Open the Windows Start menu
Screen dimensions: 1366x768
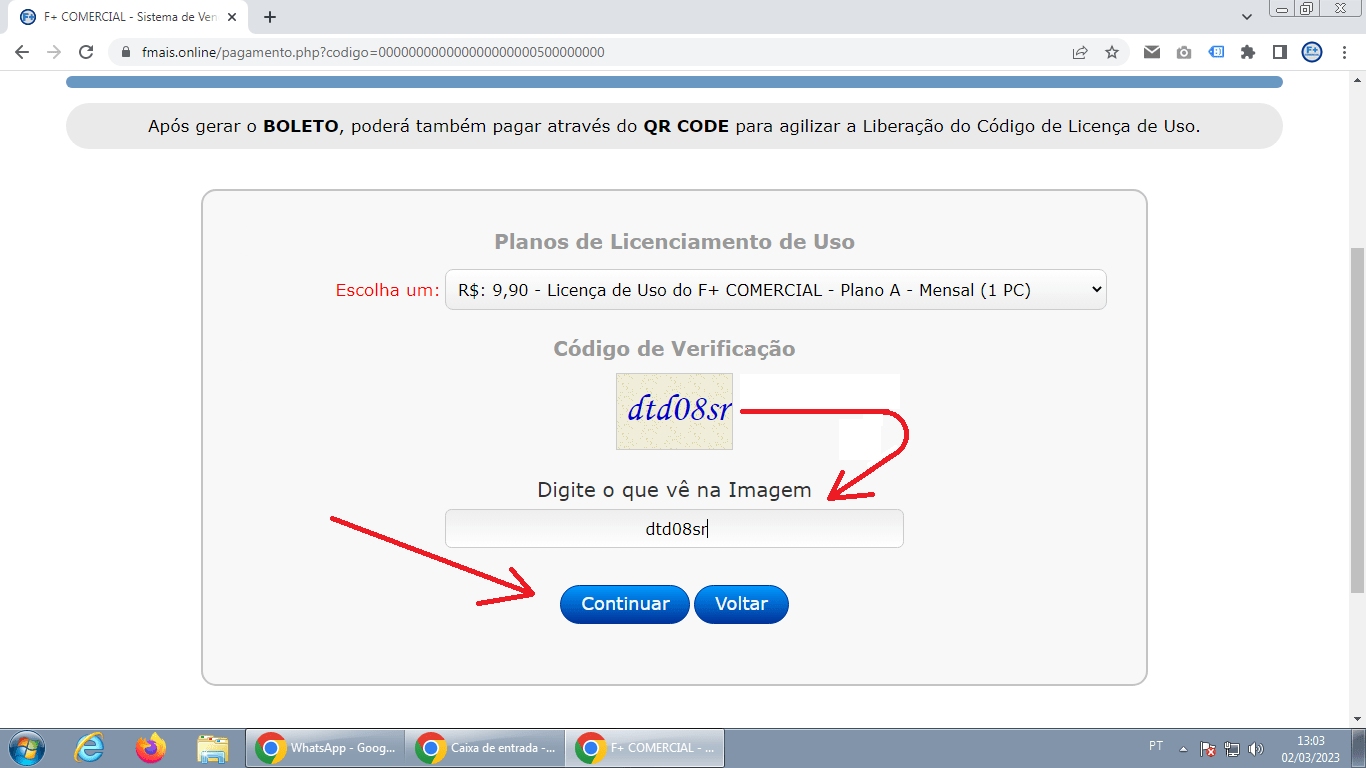(26, 748)
